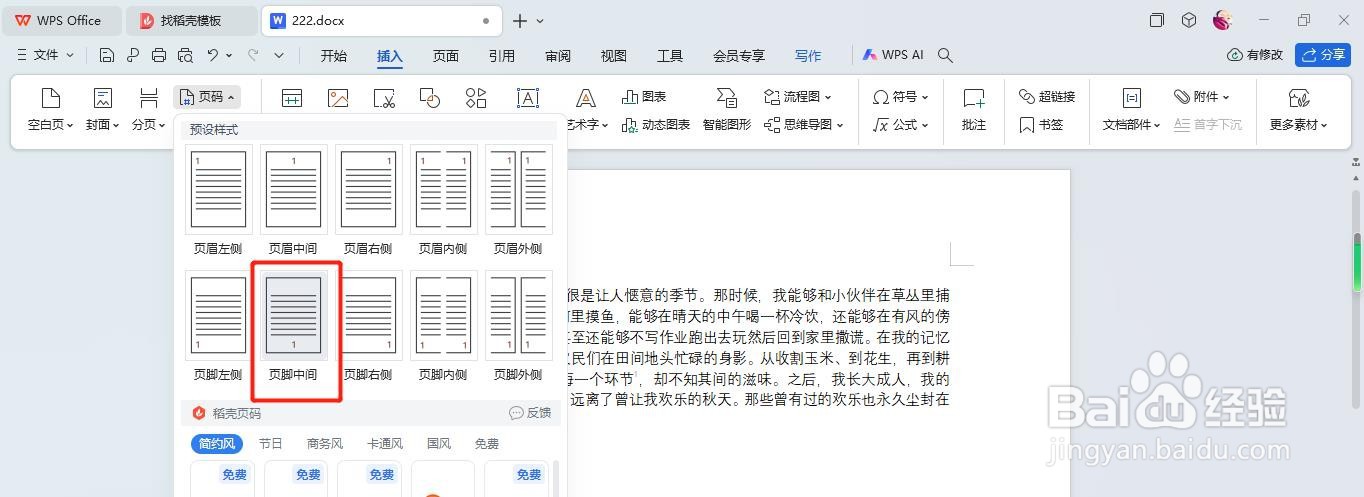Insert a dynamic chart (动态图表)
The image size is (1364, 497).
[656, 125]
